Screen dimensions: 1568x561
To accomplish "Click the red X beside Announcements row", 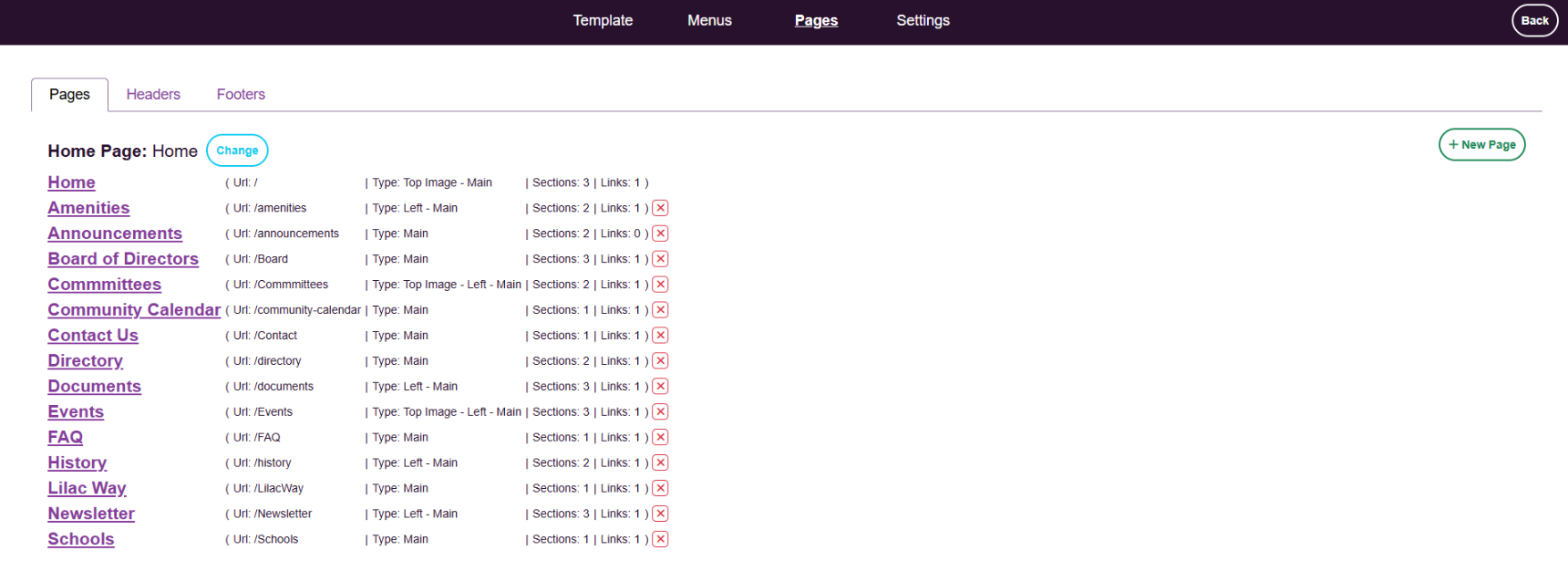I will [x=661, y=234].
